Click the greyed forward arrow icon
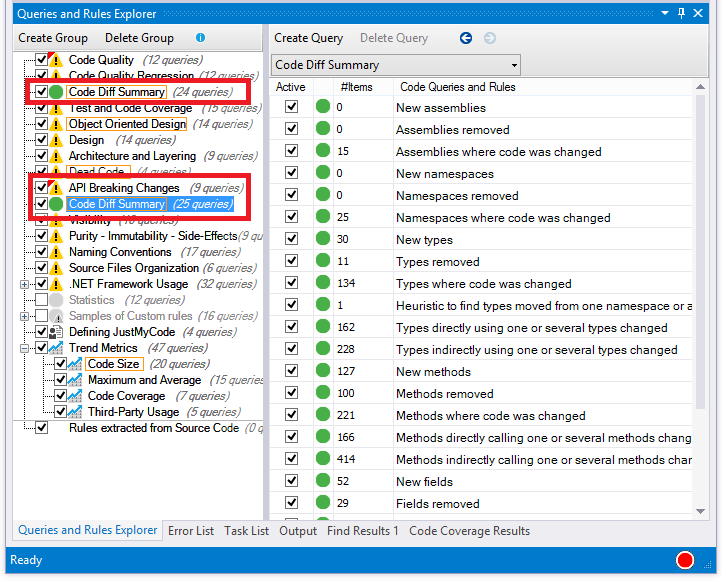The width and height of the screenshot is (722, 583). (490, 38)
